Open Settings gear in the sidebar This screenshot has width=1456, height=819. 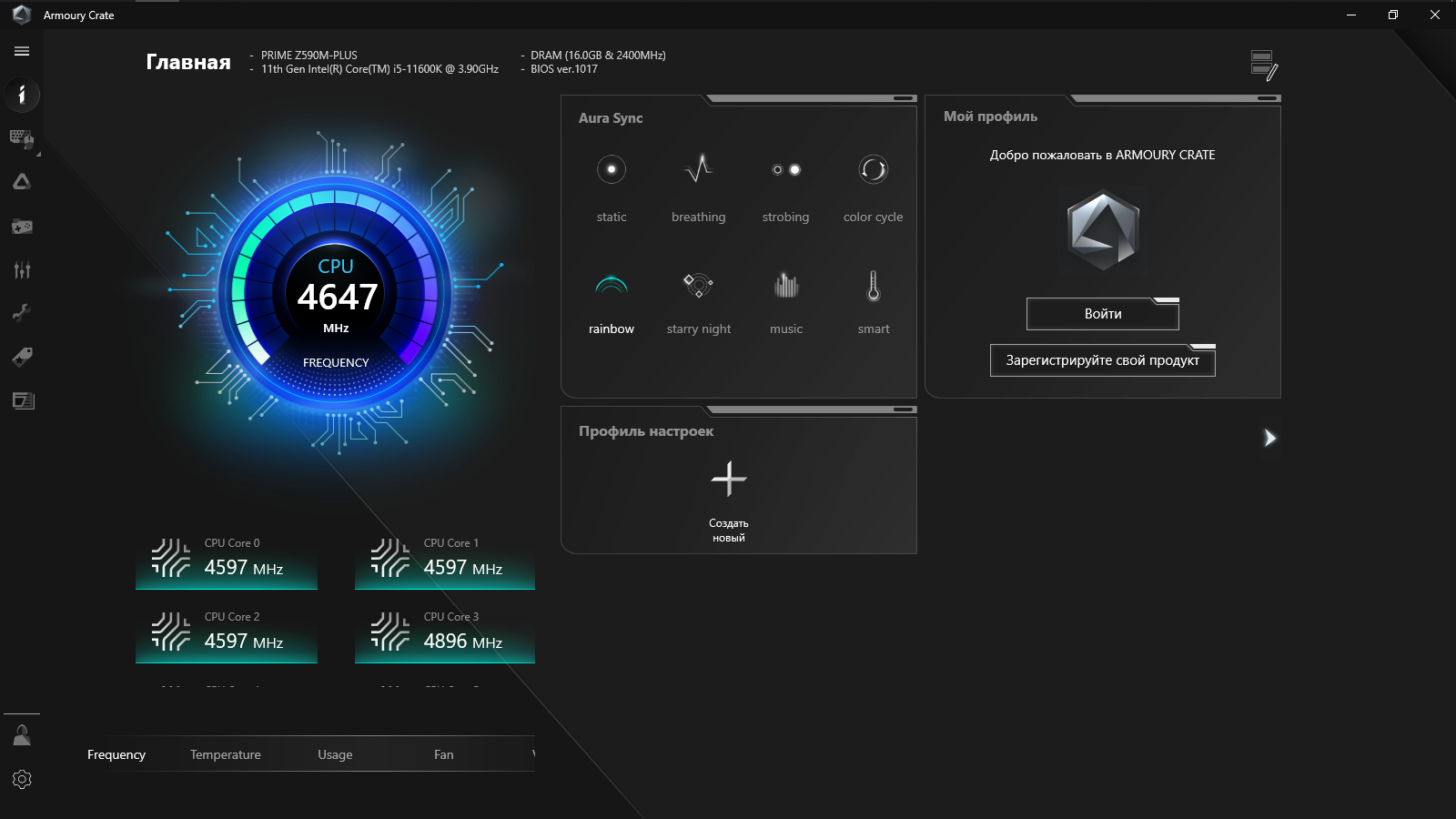point(22,779)
